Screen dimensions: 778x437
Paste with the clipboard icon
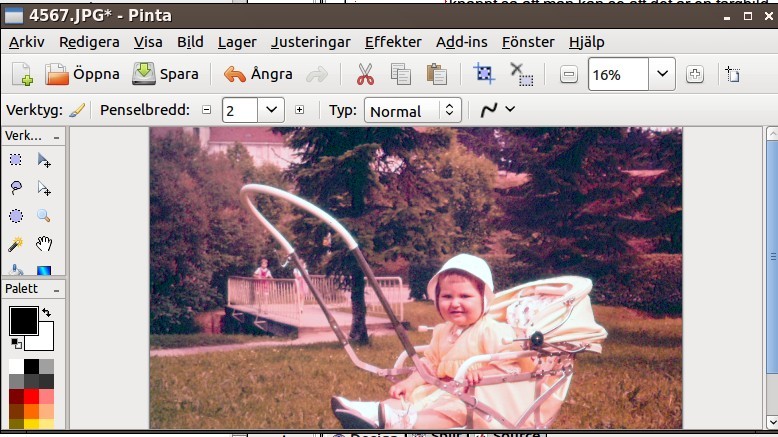coord(437,74)
